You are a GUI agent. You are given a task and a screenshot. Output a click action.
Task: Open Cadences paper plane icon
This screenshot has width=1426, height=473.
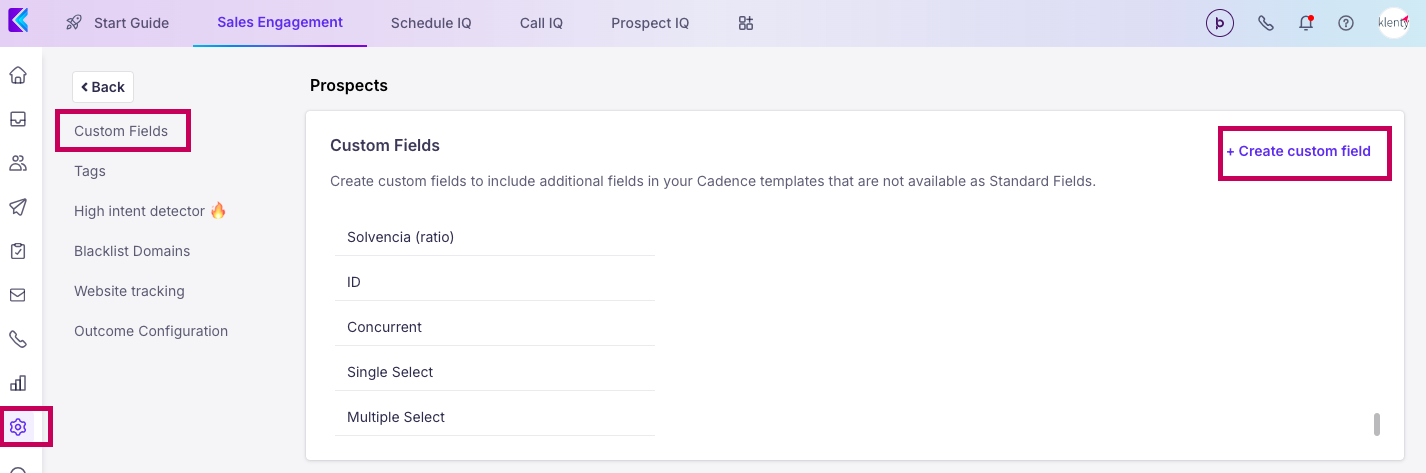(x=18, y=207)
